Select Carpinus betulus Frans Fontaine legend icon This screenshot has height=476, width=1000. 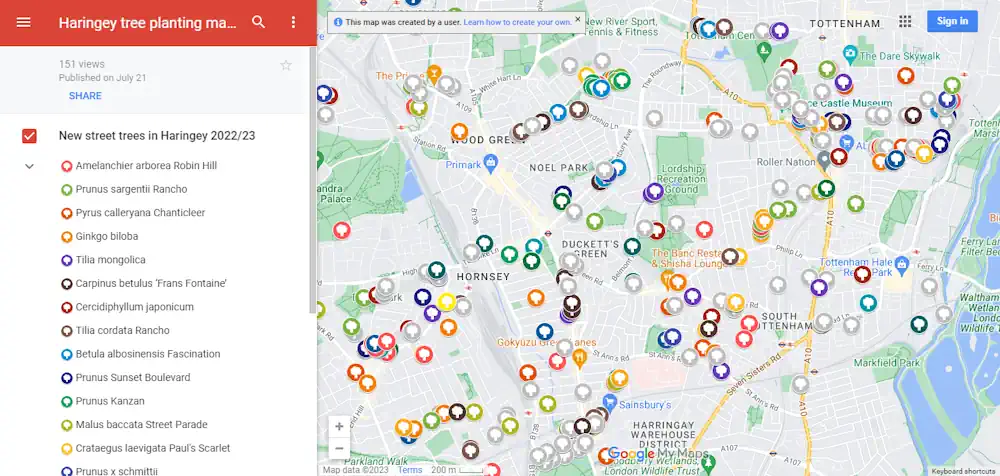coord(66,284)
